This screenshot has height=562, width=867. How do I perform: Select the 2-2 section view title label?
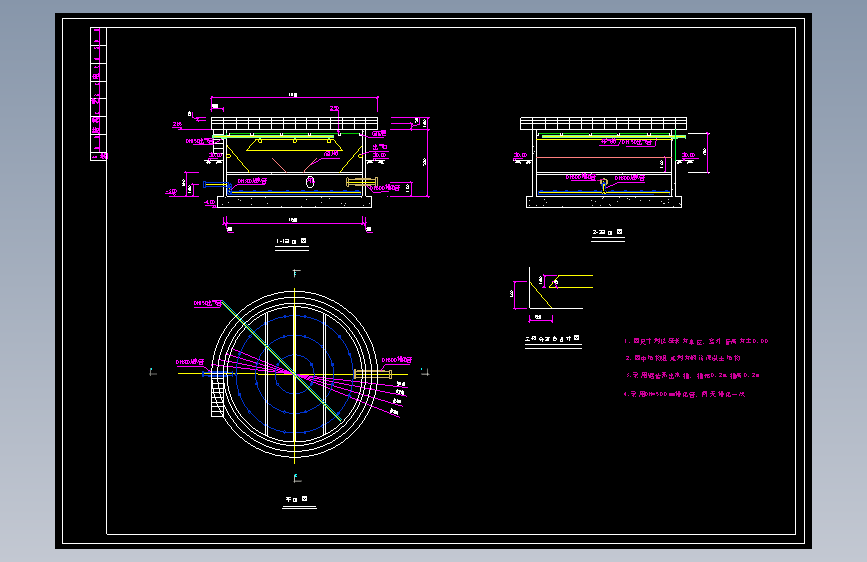[x=607, y=232]
